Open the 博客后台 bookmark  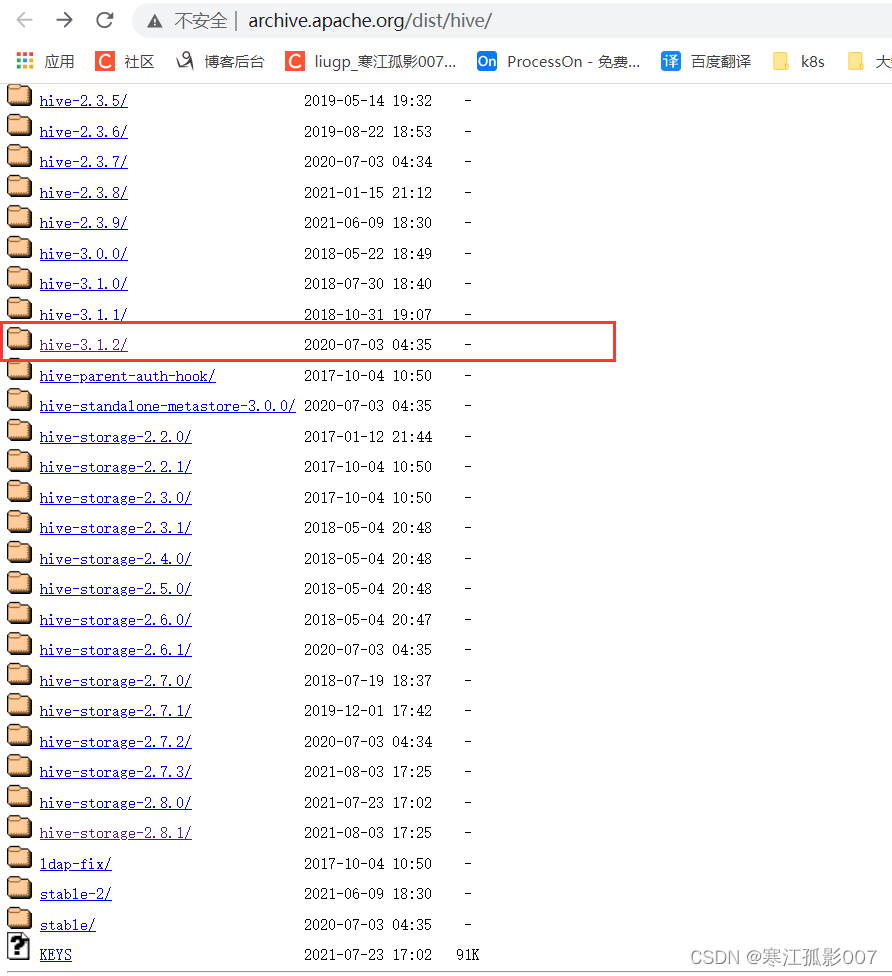220,61
